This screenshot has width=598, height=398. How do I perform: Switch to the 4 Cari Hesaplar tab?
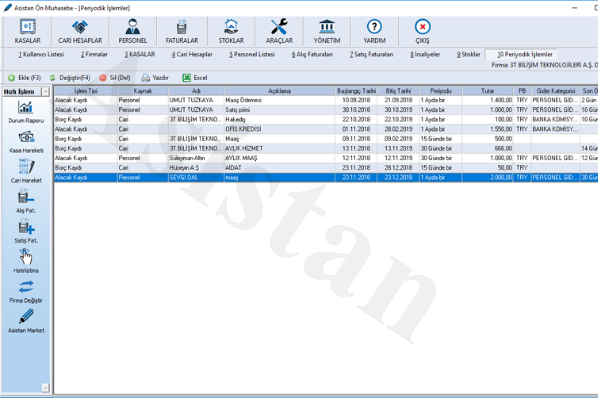pyautogui.click(x=192, y=55)
